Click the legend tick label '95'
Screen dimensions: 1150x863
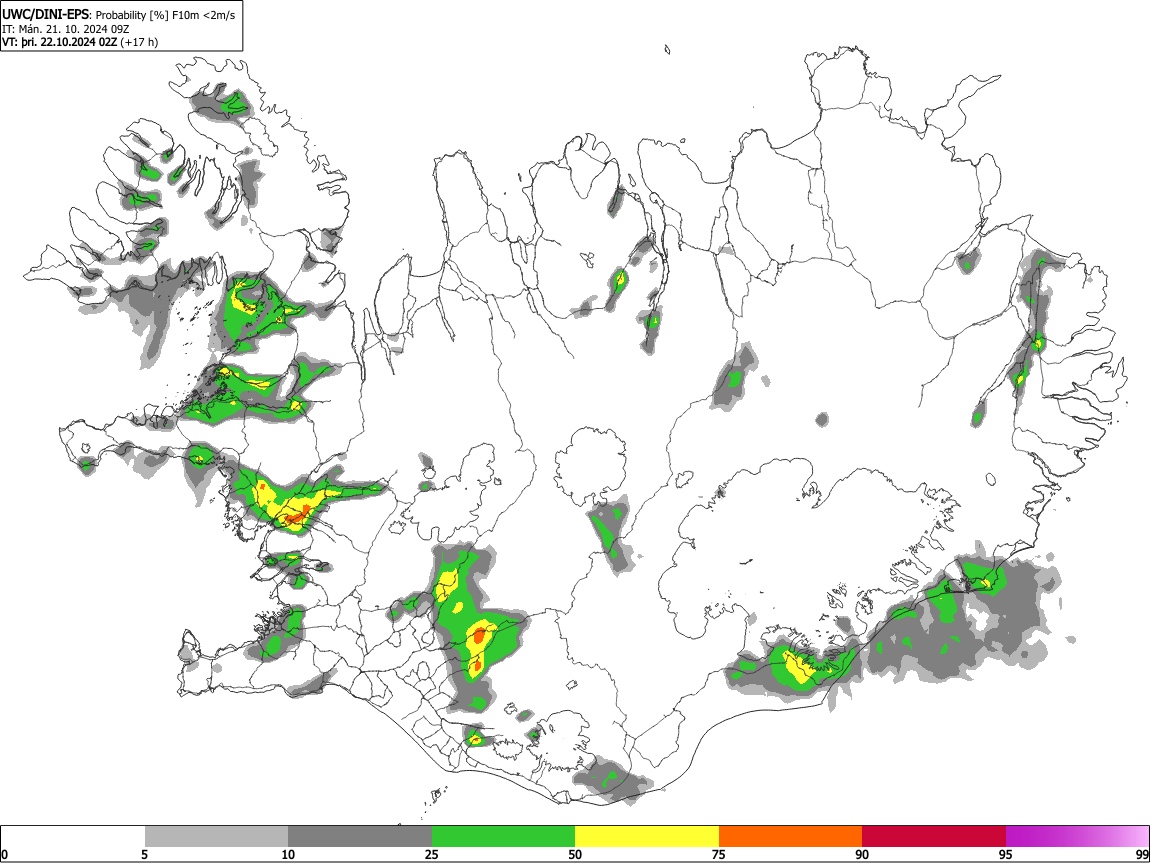[x=1005, y=854]
